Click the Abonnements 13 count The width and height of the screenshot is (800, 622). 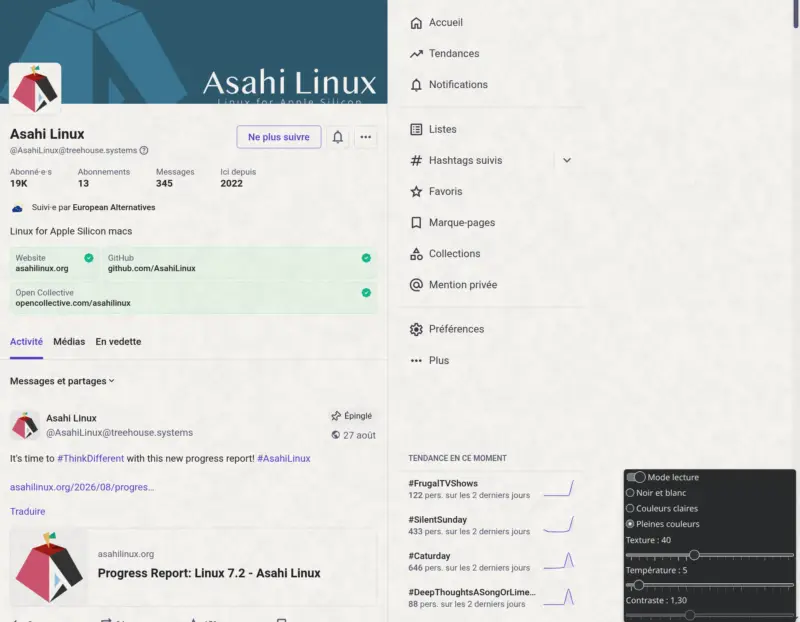coord(104,178)
